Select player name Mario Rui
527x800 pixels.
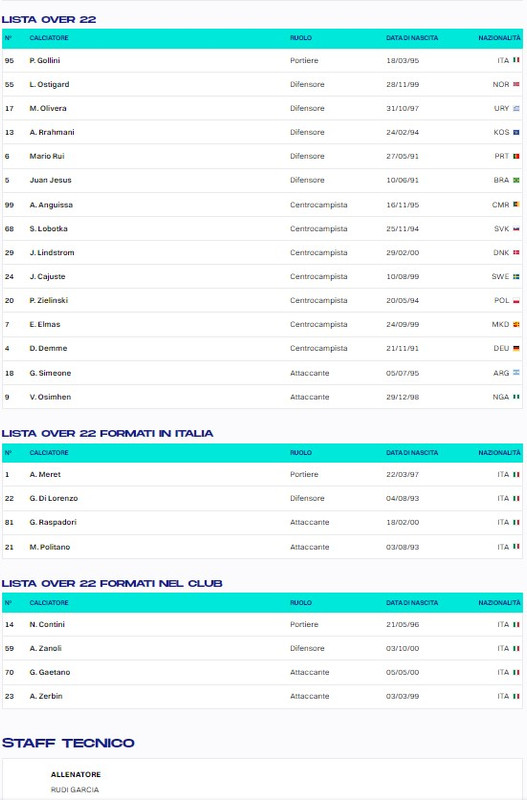click(47, 156)
